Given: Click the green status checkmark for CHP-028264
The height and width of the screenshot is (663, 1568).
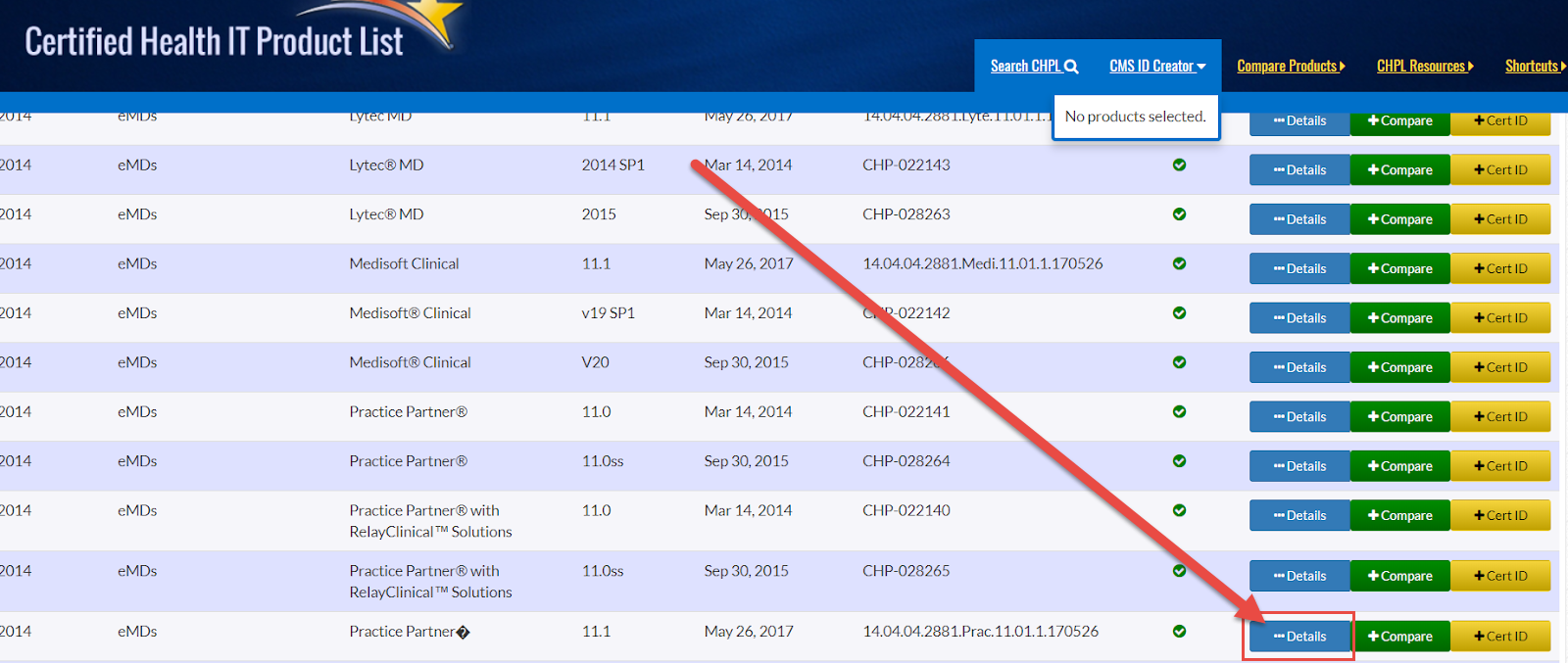Looking at the screenshot, I should 1179,460.
